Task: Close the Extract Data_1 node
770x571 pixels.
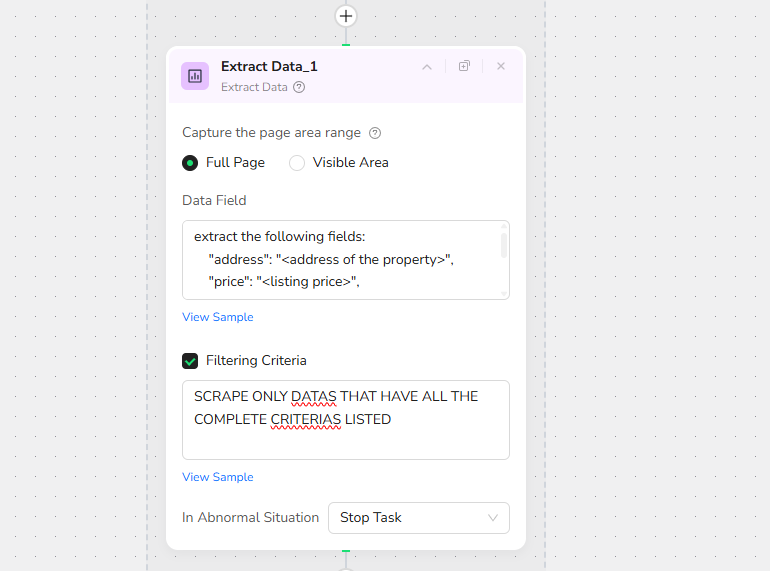Action: 501,67
